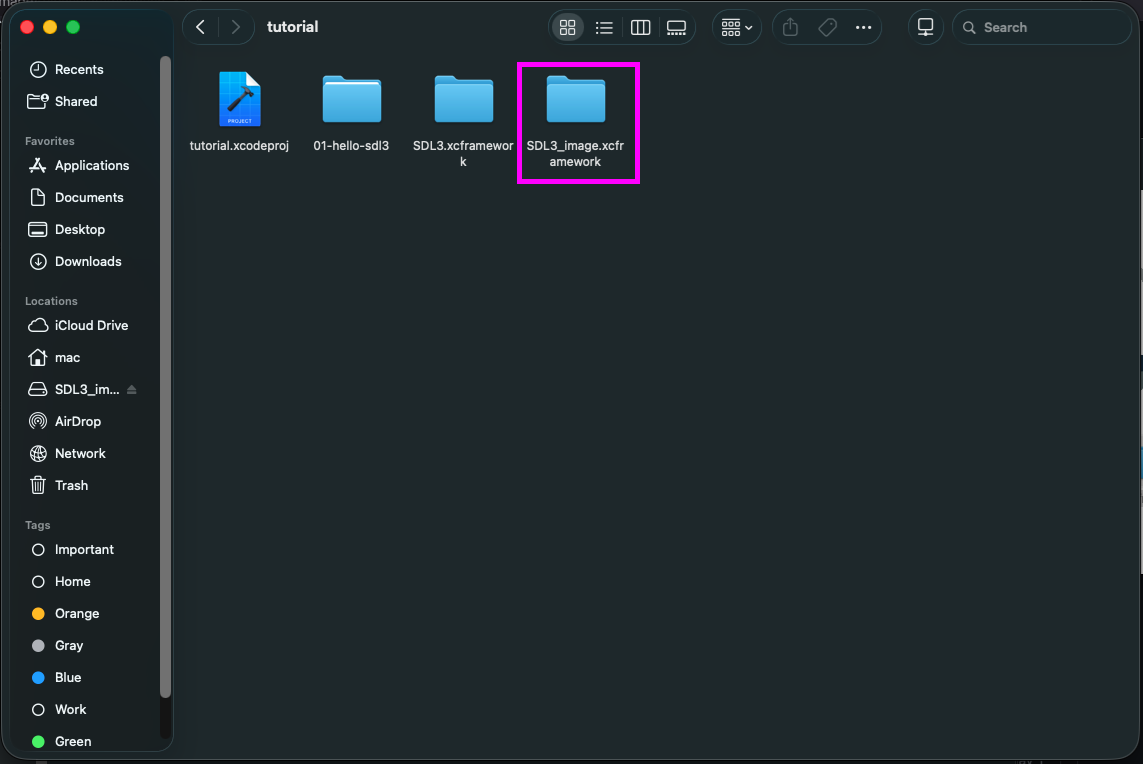The height and width of the screenshot is (764, 1143).
Task: Open Recents in the sidebar
Action: pos(79,69)
